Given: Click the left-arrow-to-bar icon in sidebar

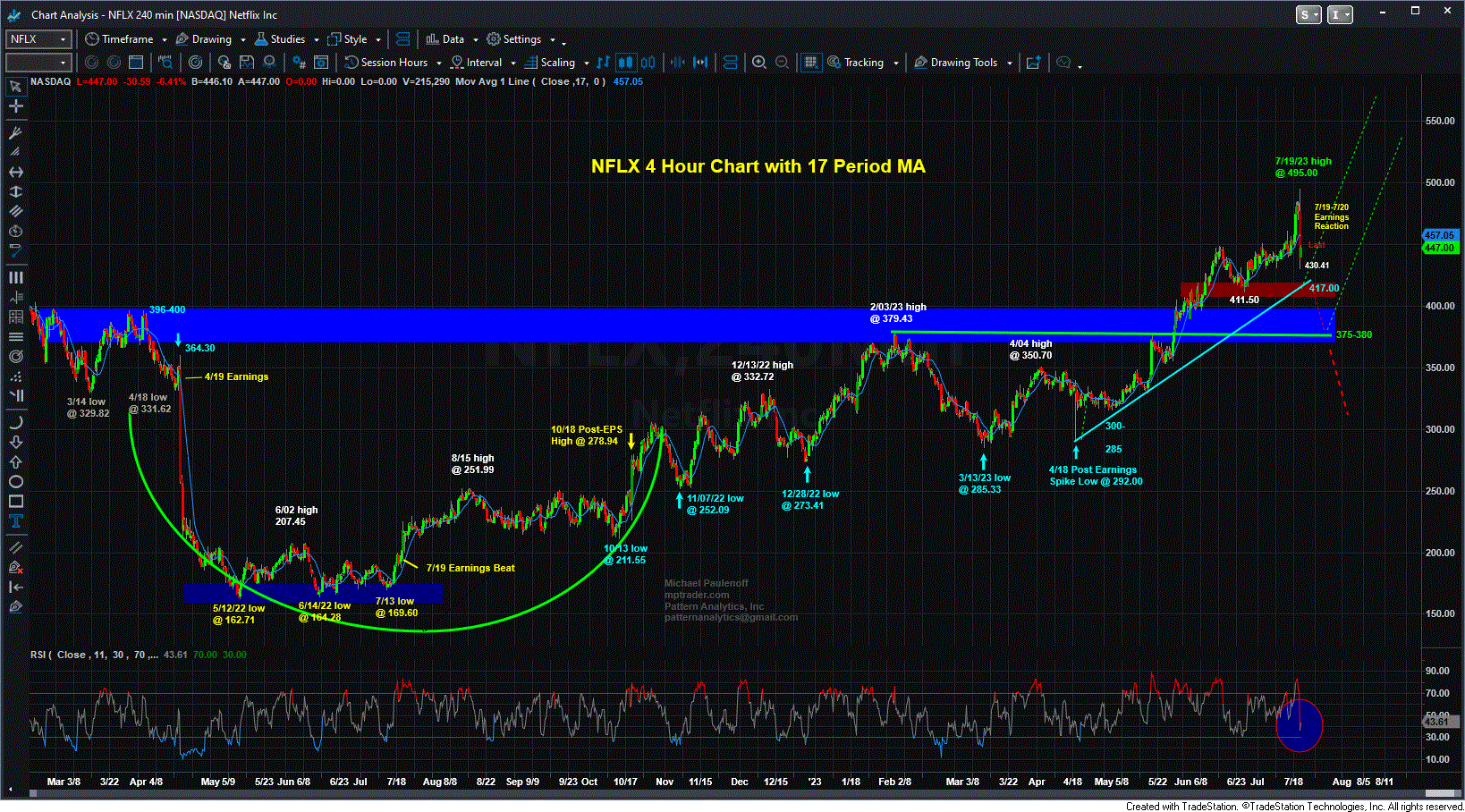Looking at the screenshot, I should pos(15,587).
